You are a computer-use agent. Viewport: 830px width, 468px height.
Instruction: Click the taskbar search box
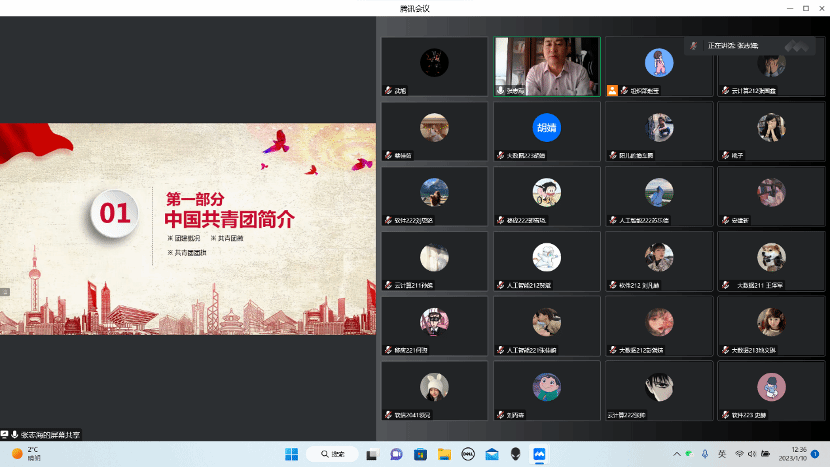click(x=334, y=454)
